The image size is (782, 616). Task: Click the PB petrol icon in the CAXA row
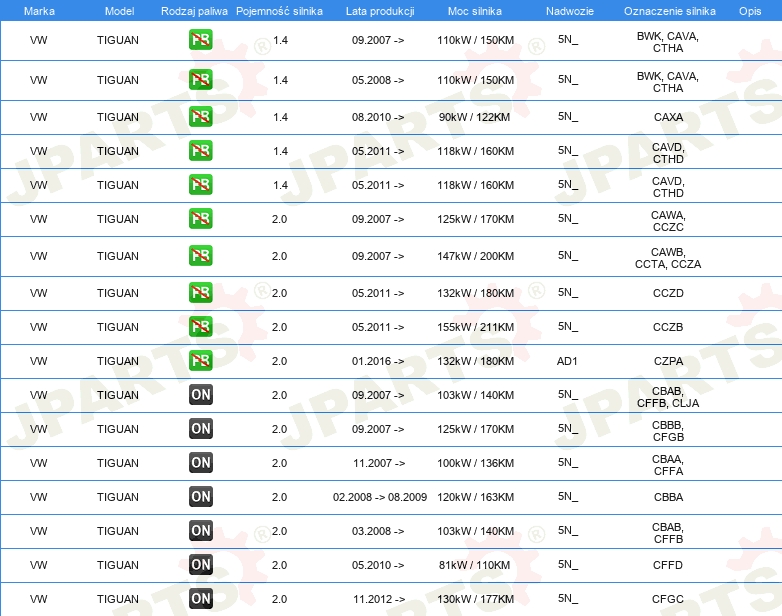click(x=200, y=117)
